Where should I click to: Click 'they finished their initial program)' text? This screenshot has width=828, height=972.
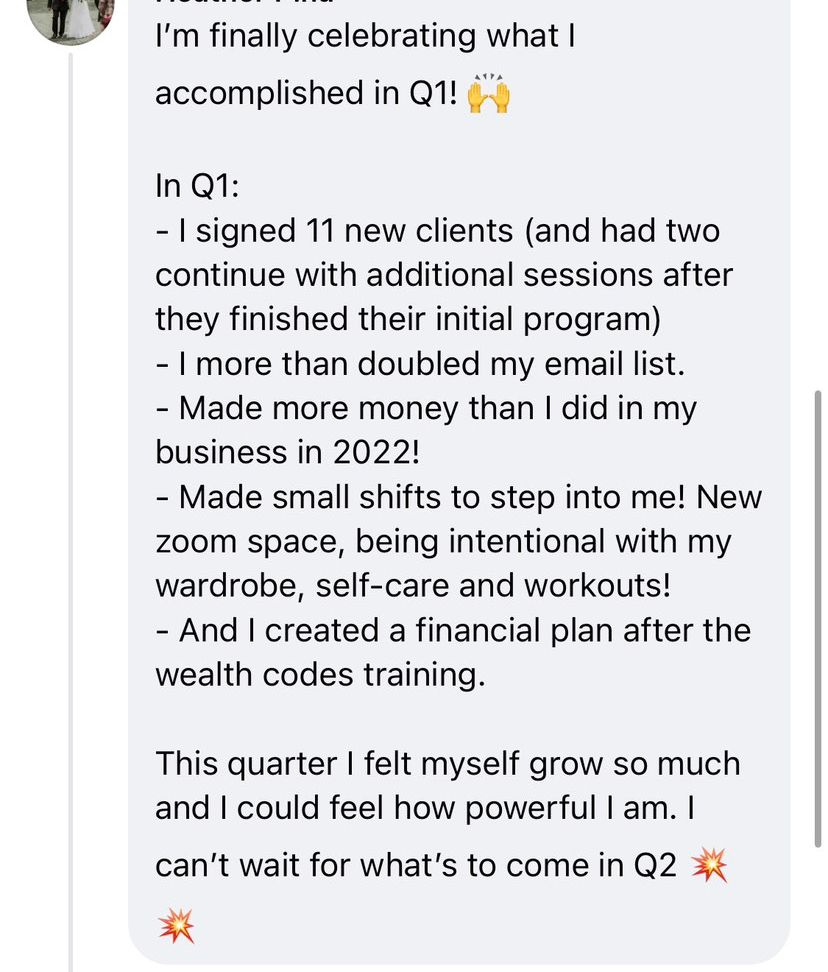pyautogui.click(x=408, y=320)
